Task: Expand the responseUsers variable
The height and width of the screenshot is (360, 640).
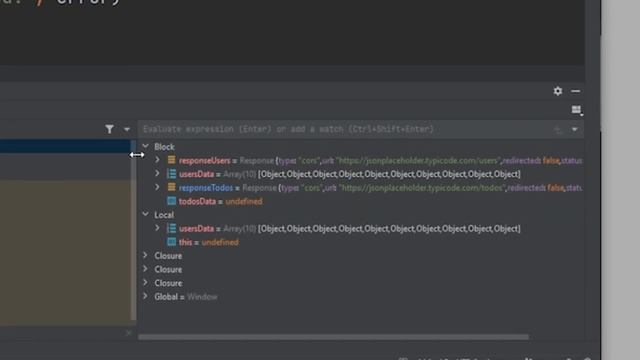Action: tap(157, 160)
